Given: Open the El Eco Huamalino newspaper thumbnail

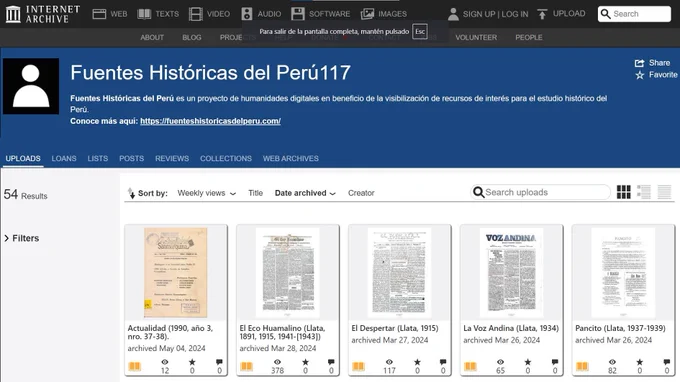Looking at the screenshot, I should tap(288, 272).
